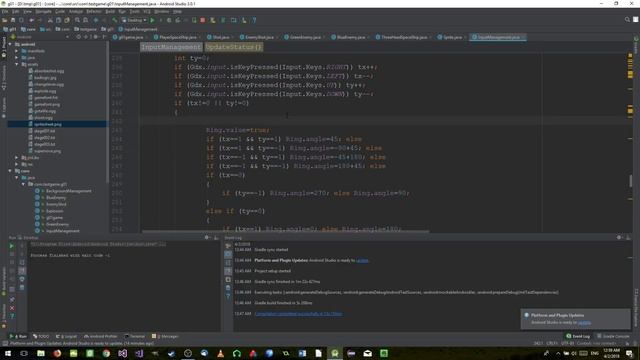Viewport: 640px width, 360px height.
Task: Switch to GreenEnemy.java editor tab
Action: pyautogui.click(x=304, y=37)
